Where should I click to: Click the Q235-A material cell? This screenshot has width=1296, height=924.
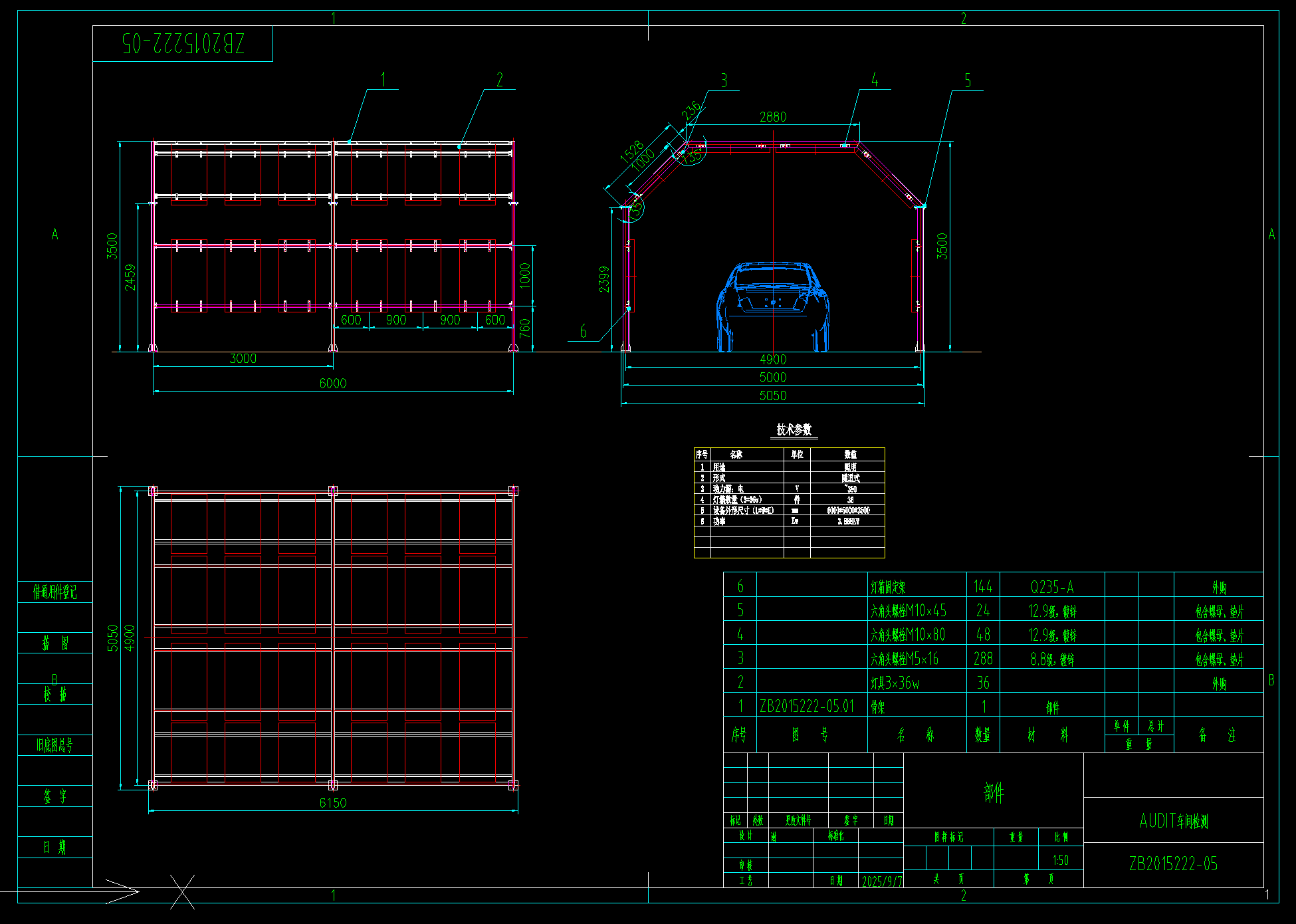(x=1051, y=587)
